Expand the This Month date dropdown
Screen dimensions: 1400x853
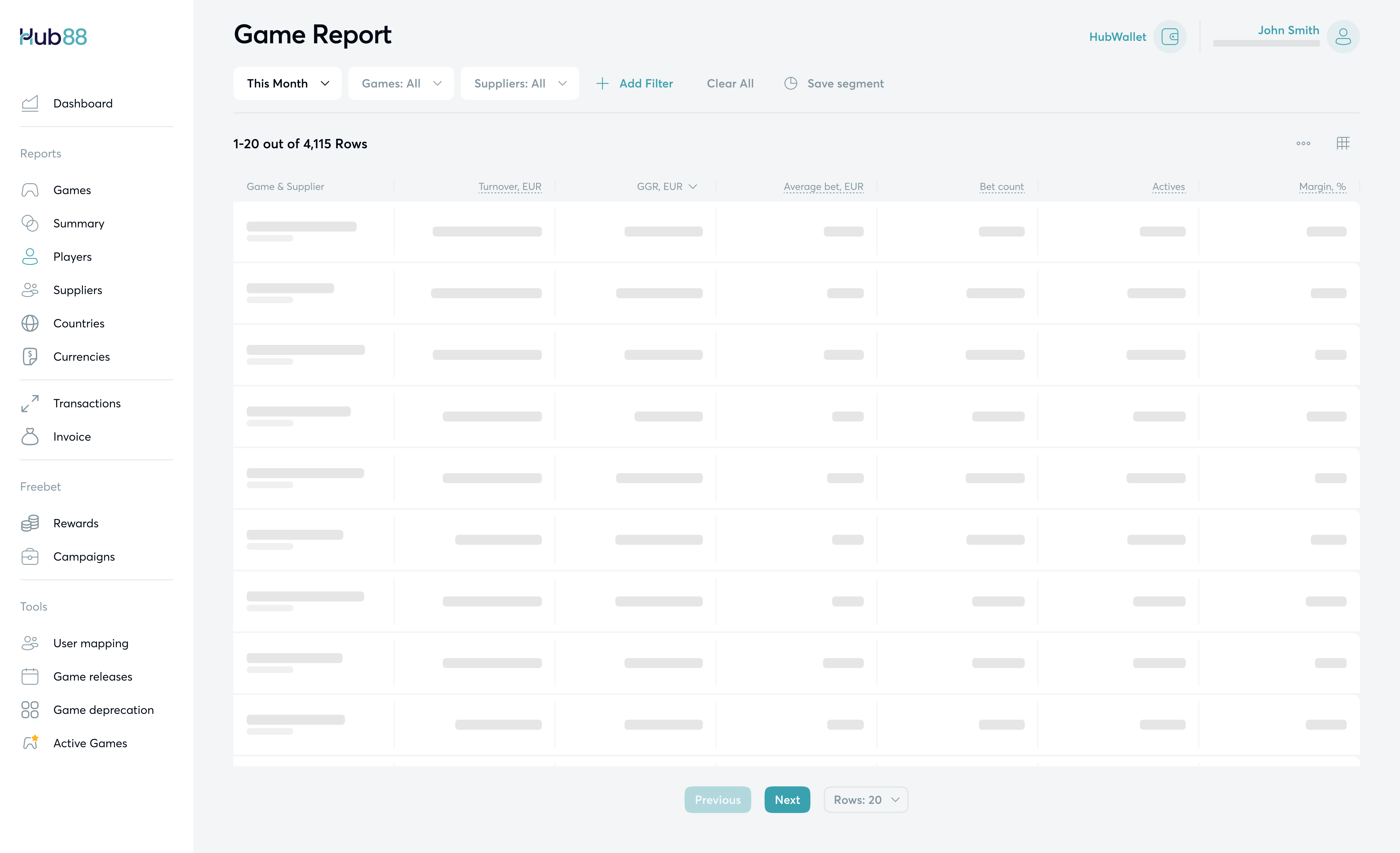[287, 84]
